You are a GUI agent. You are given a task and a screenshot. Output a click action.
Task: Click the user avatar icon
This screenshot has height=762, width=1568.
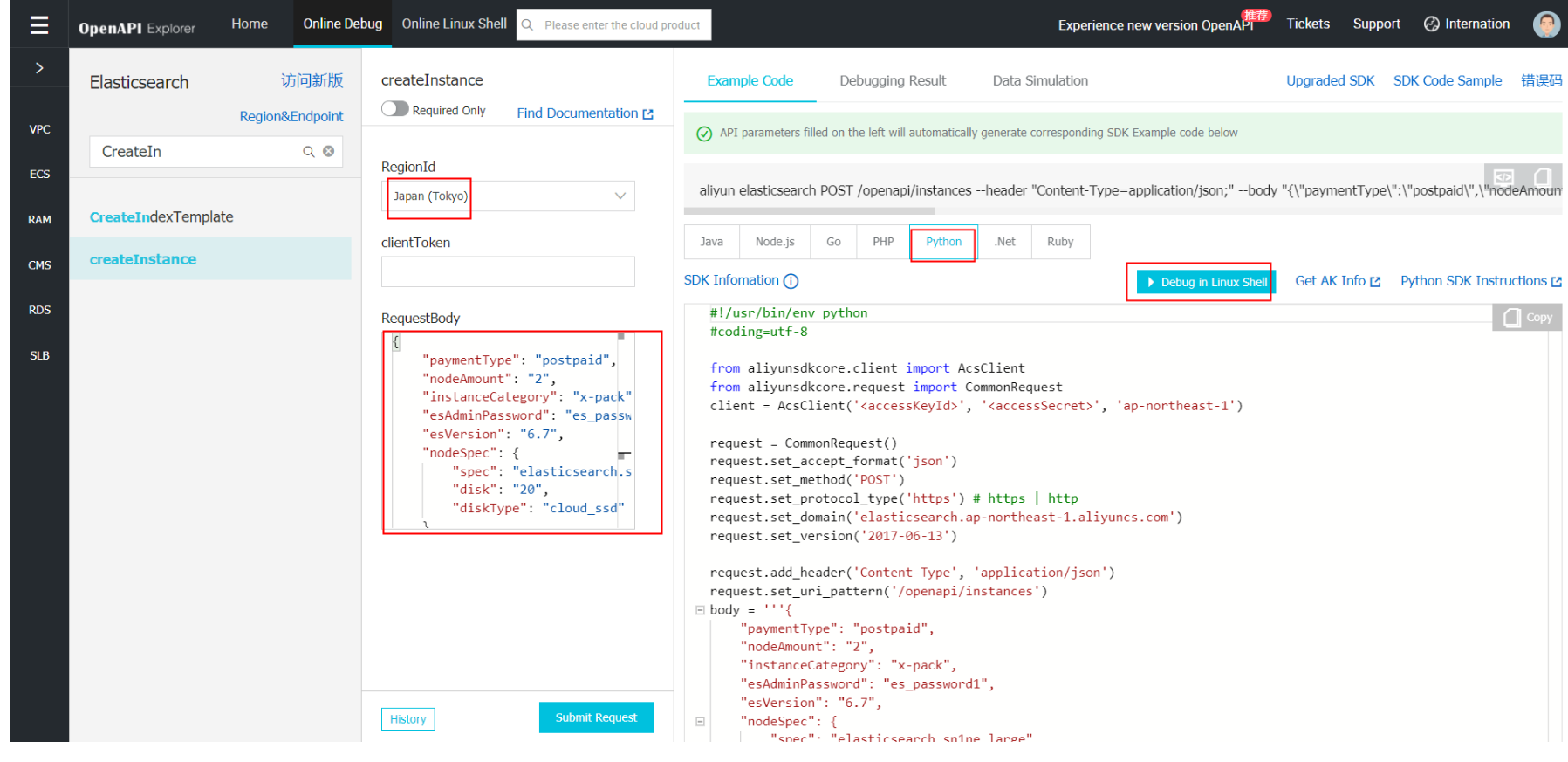1546,24
